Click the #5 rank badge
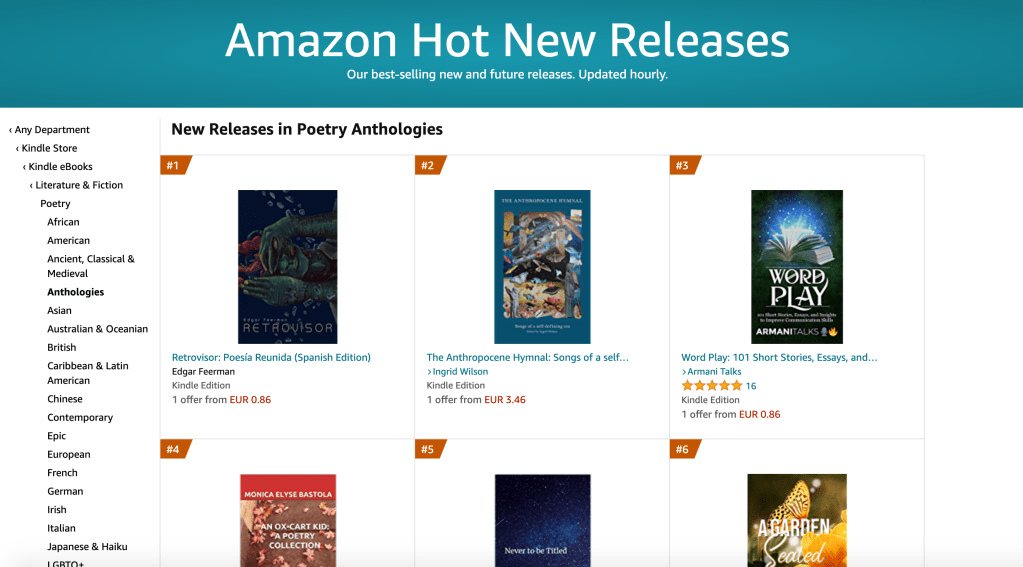1023x567 pixels. click(428, 450)
